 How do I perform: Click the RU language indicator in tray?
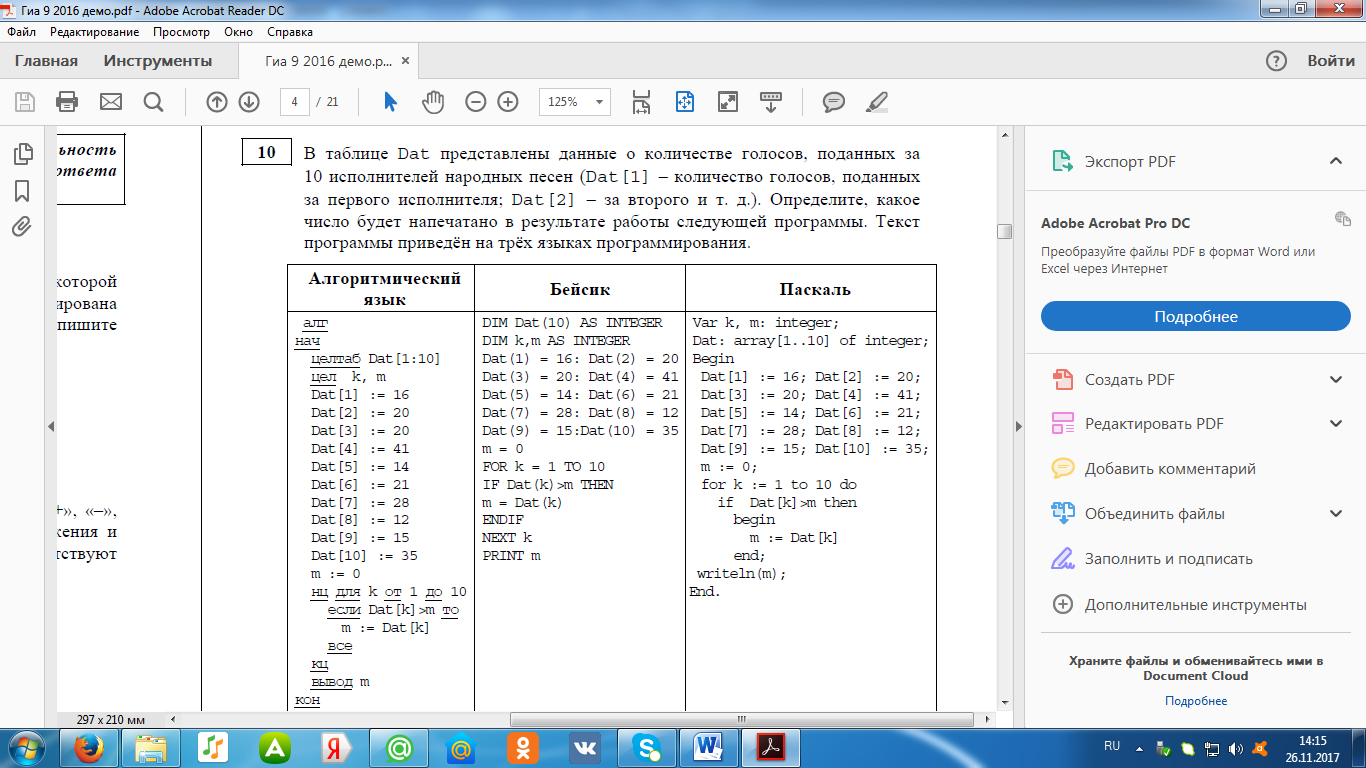1112,747
